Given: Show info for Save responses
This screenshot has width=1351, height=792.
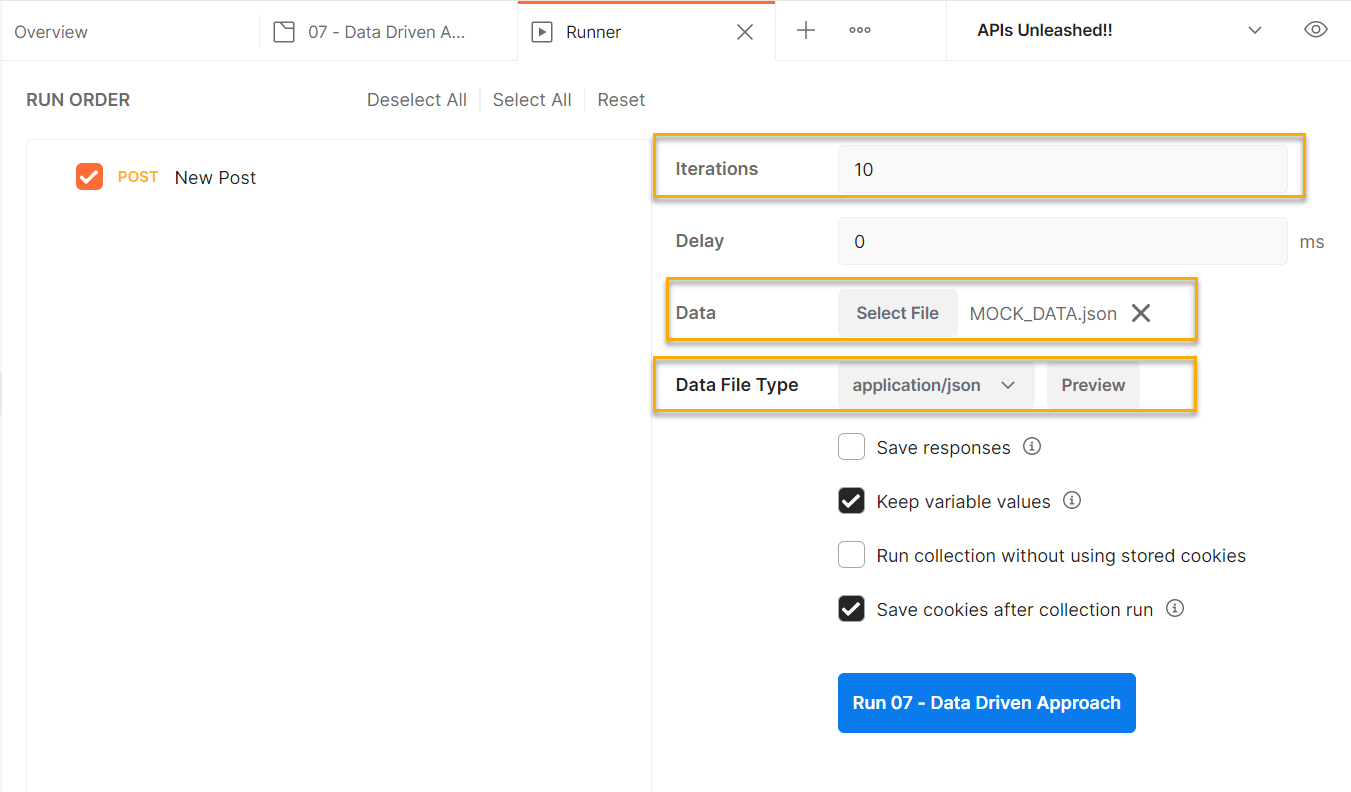Looking at the screenshot, I should [x=1032, y=447].
